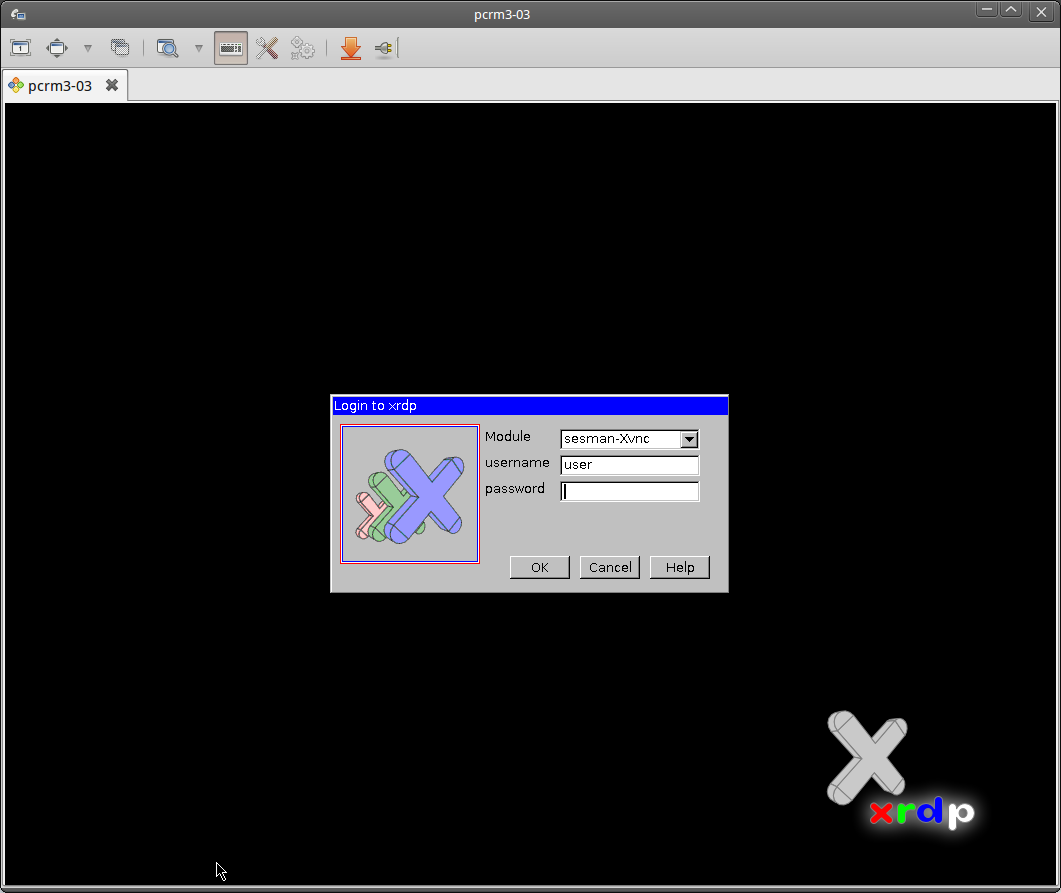Click the Module label text
The height and width of the screenshot is (893, 1061).
[507, 436]
